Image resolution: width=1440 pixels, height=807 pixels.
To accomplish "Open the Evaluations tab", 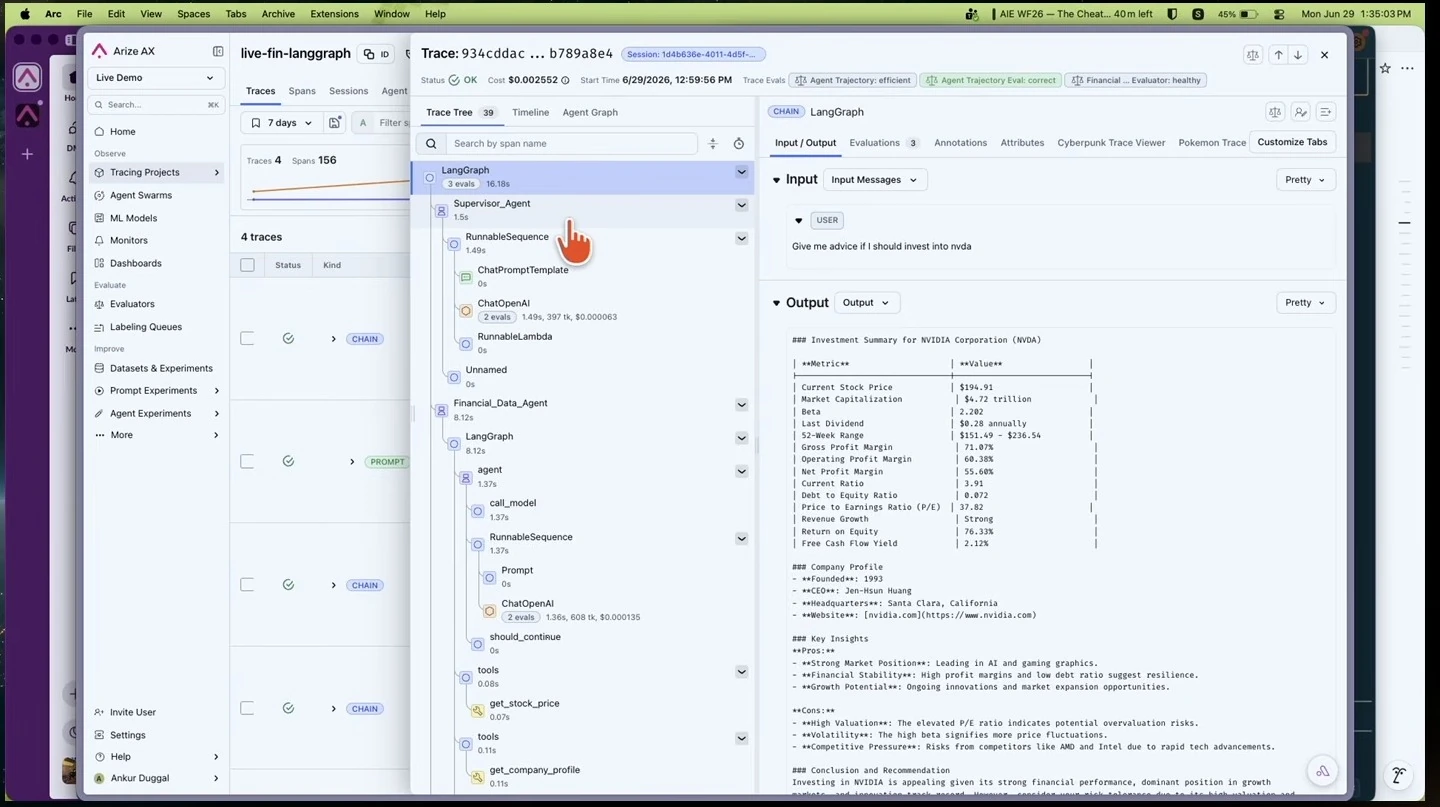I will tap(884, 143).
